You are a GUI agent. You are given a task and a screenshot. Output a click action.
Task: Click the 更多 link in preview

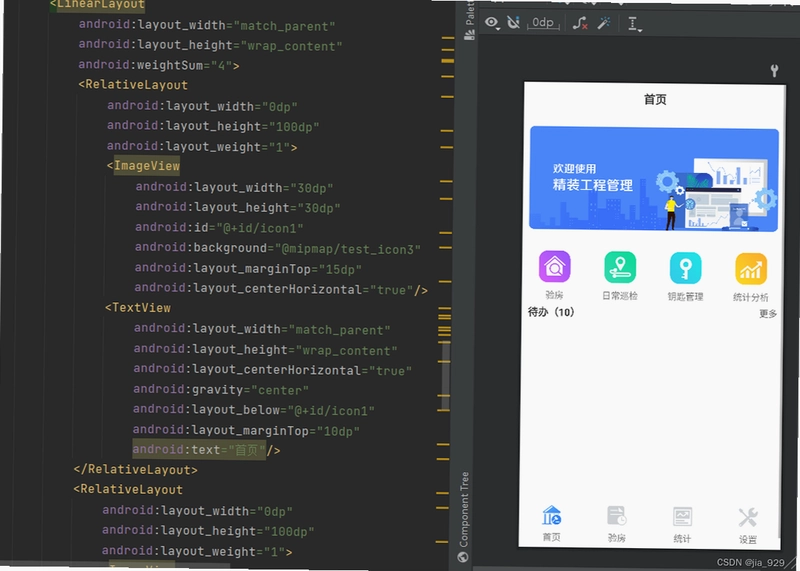click(767, 314)
